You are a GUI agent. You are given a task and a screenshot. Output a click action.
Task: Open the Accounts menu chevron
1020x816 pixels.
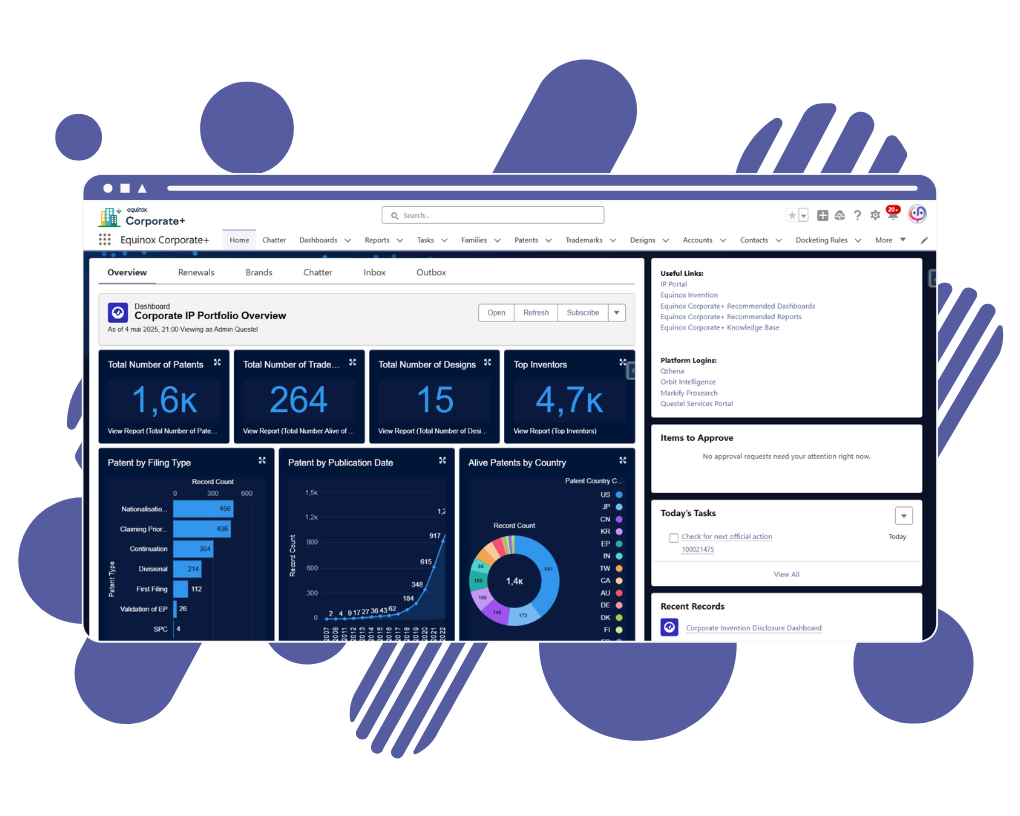point(723,241)
